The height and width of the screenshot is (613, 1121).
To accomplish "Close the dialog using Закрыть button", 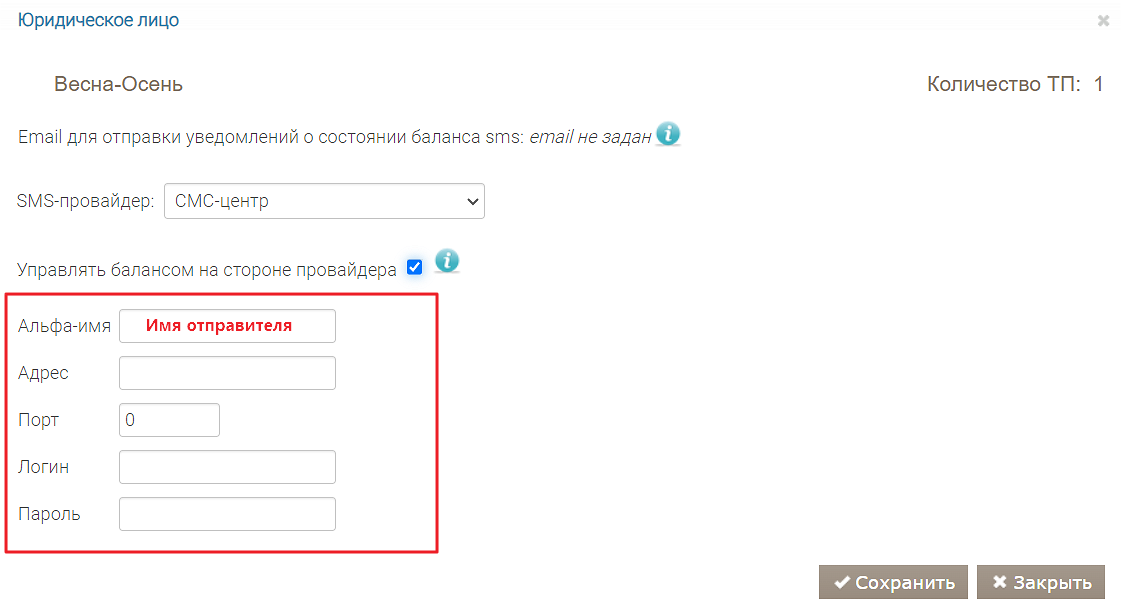I will (x=1041, y=582).
